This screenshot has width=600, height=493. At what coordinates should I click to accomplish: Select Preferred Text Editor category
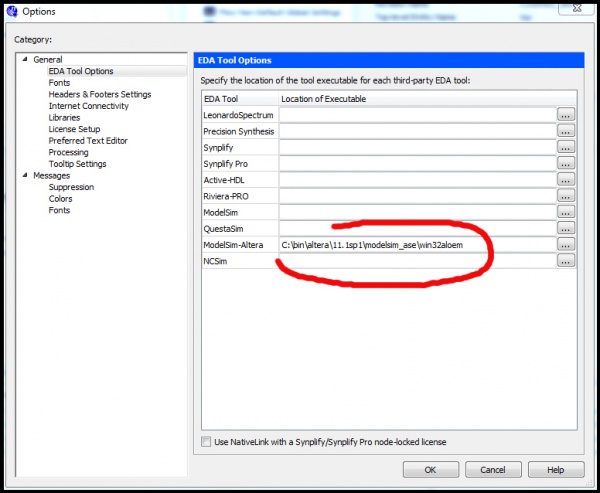[88, 141]
